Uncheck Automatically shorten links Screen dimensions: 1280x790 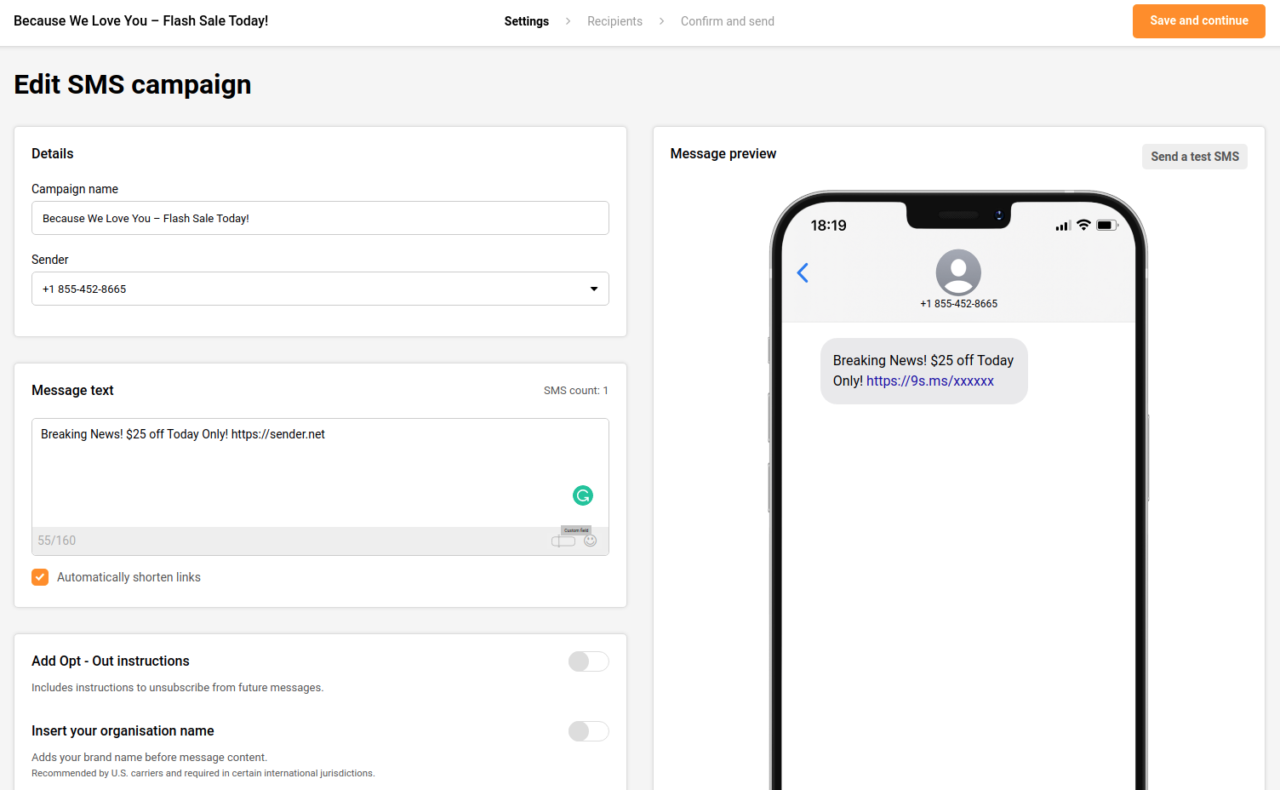tap(39, 577)
